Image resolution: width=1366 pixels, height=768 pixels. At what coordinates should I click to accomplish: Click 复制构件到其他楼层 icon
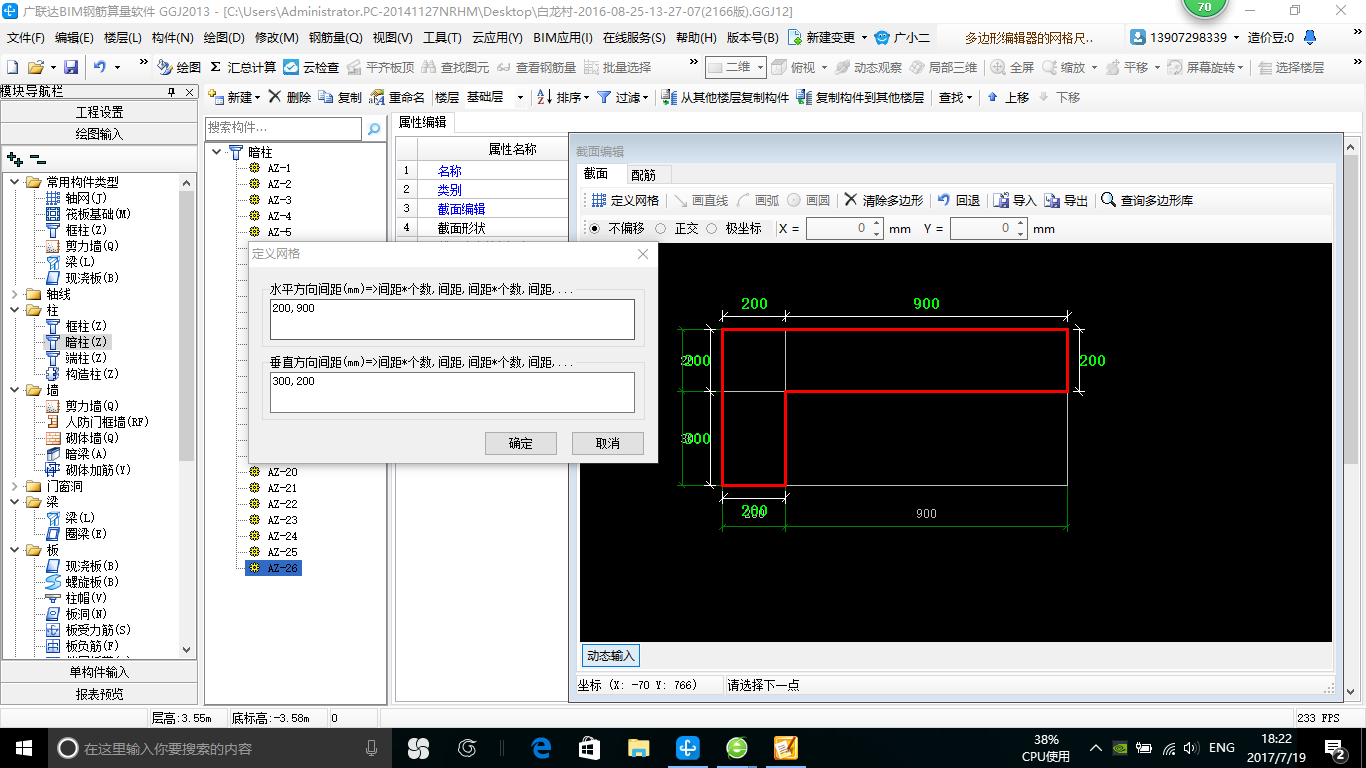[x=804, y=97]
